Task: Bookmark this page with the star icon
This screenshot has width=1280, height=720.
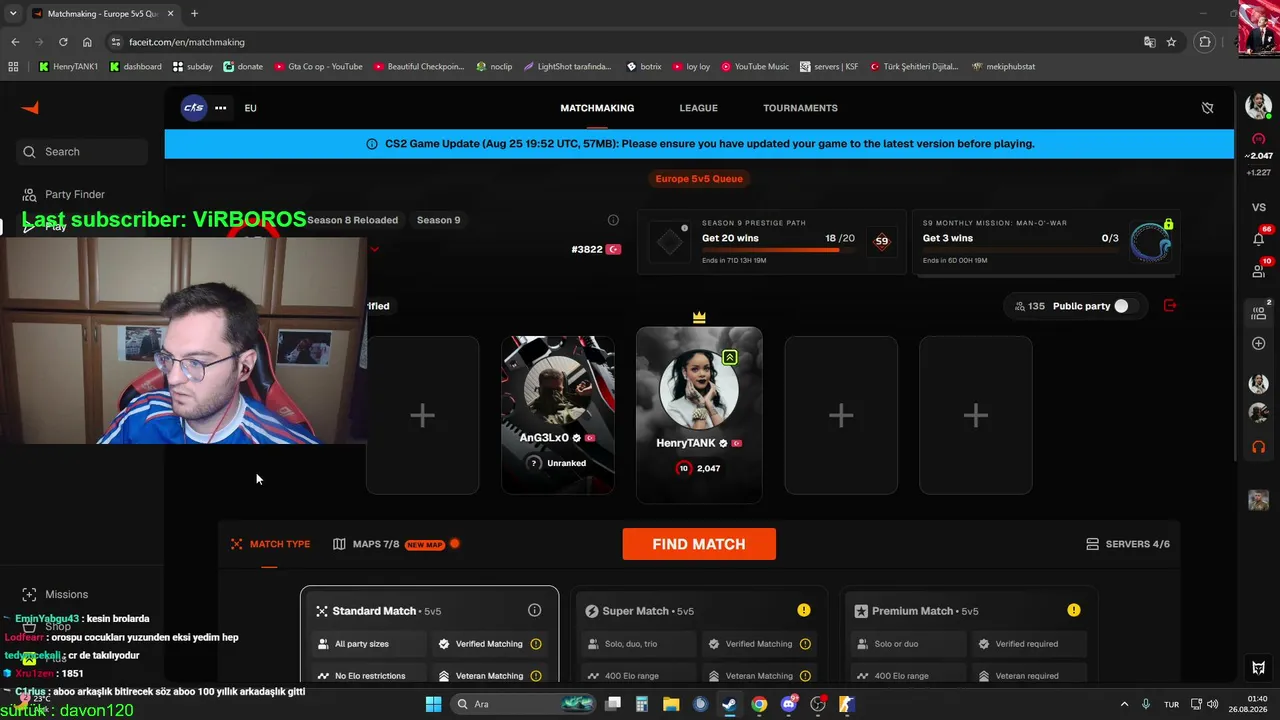Action: pyautogui.click(x=1171, y=42)
